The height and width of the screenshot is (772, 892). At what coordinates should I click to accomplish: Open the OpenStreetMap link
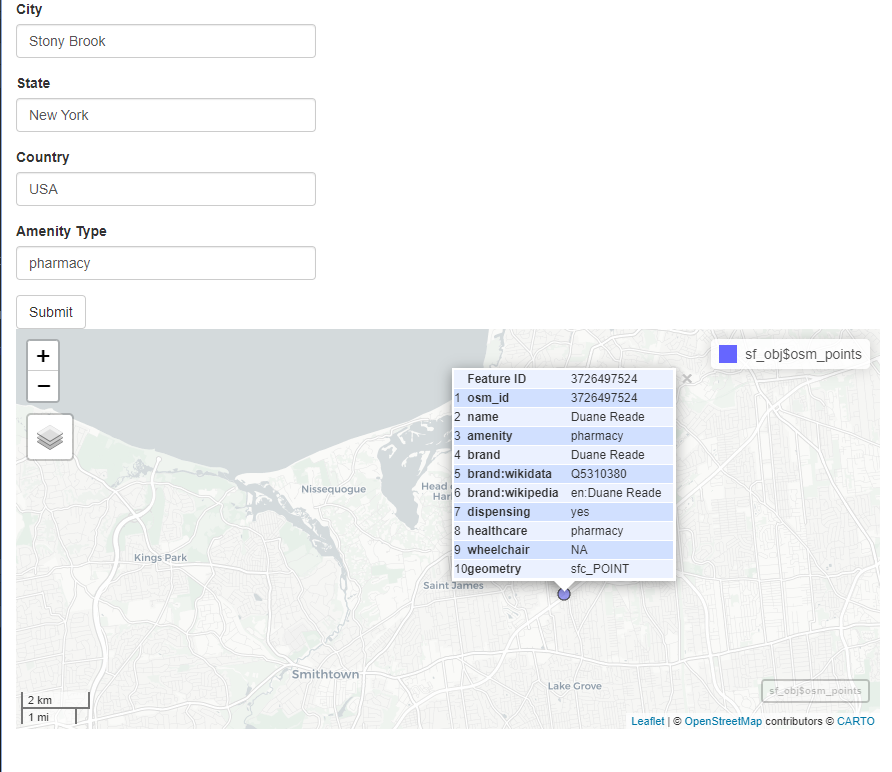click(x=722, y=721)
